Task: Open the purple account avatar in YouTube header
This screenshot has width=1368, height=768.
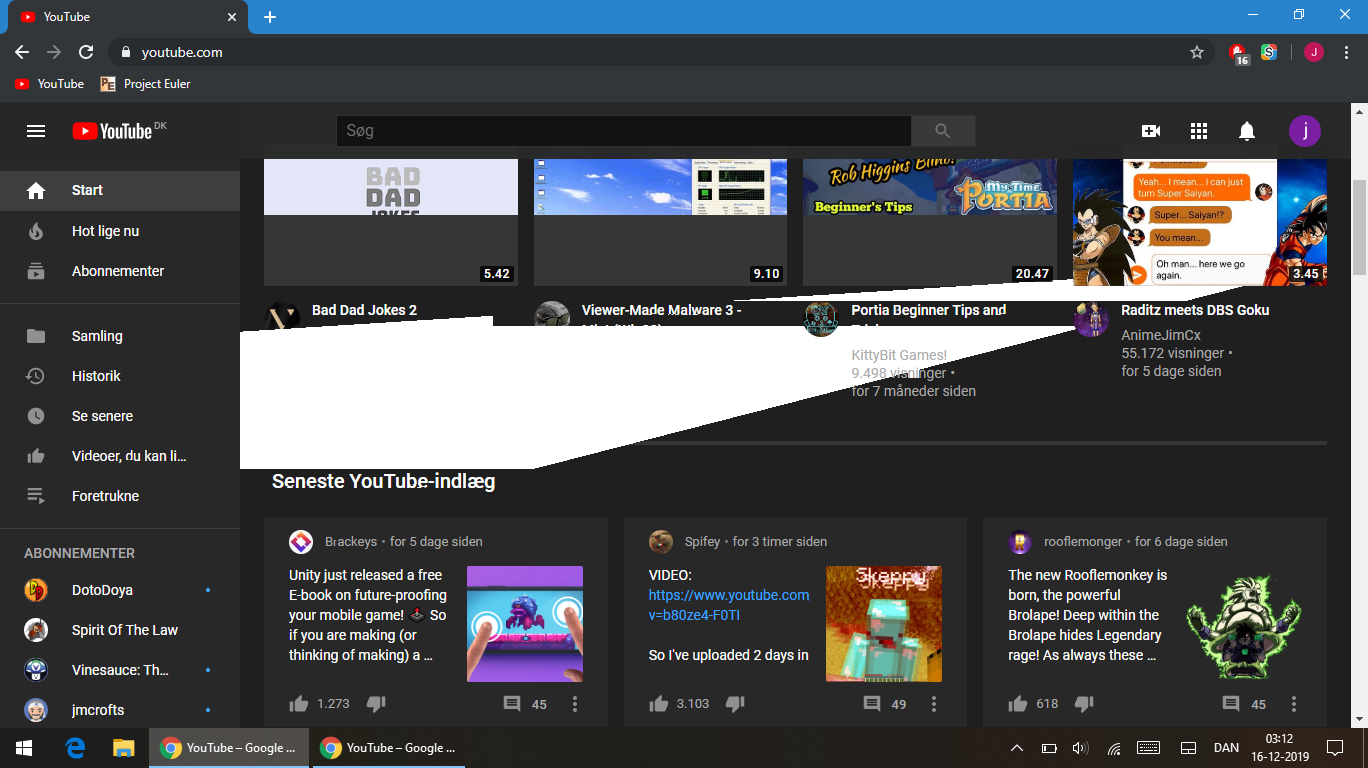Action: [1305, 131]
